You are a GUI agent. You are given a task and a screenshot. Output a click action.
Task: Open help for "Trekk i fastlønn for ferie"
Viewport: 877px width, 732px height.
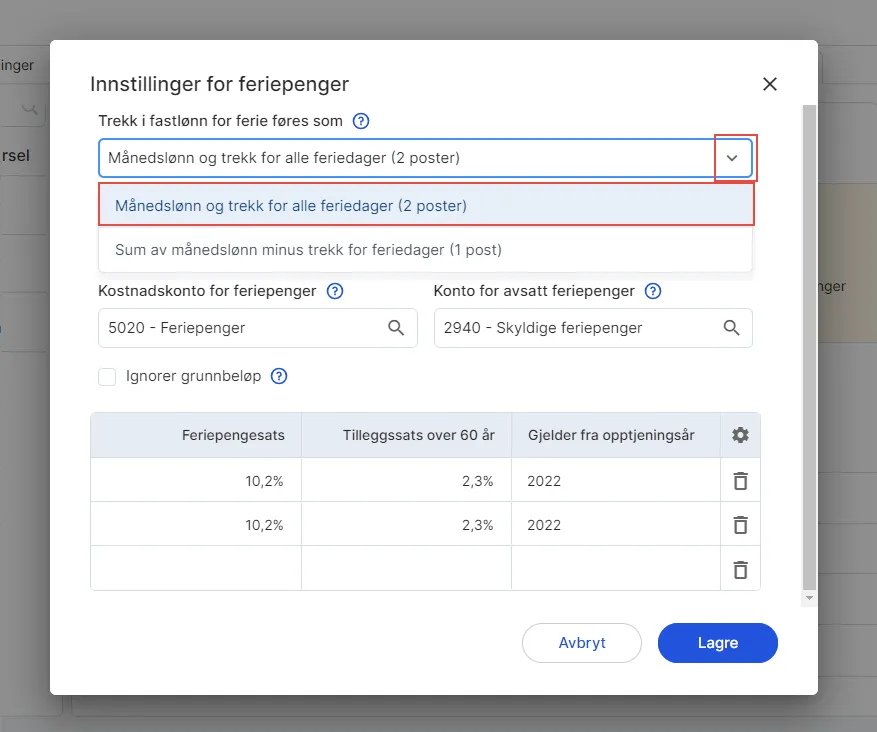(359, 119)
